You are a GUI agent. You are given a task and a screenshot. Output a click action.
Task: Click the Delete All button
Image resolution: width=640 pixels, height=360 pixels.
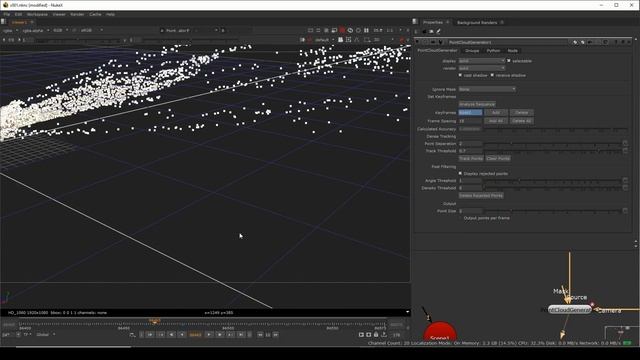point(521,121)
